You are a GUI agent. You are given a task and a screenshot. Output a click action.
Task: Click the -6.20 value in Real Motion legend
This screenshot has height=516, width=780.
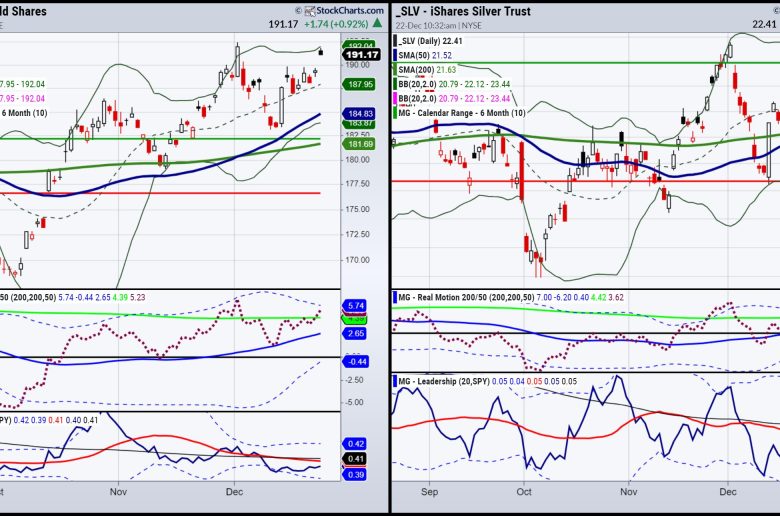tap(563, 298)
